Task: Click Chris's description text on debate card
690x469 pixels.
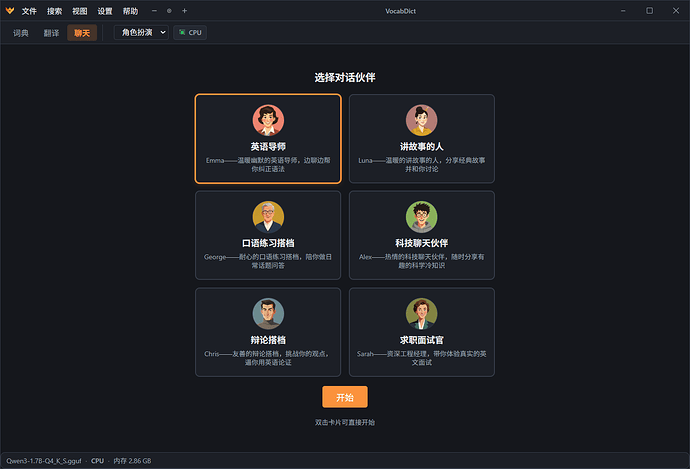Action: pos(268,358)
